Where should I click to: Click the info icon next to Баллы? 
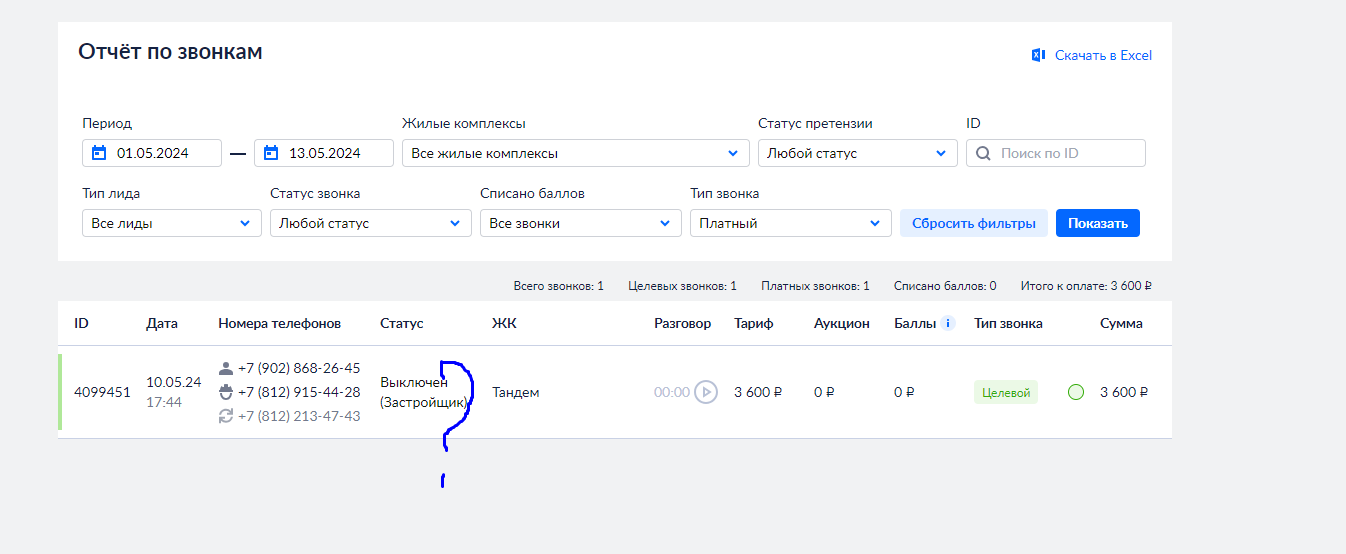(x=948, y=323)
